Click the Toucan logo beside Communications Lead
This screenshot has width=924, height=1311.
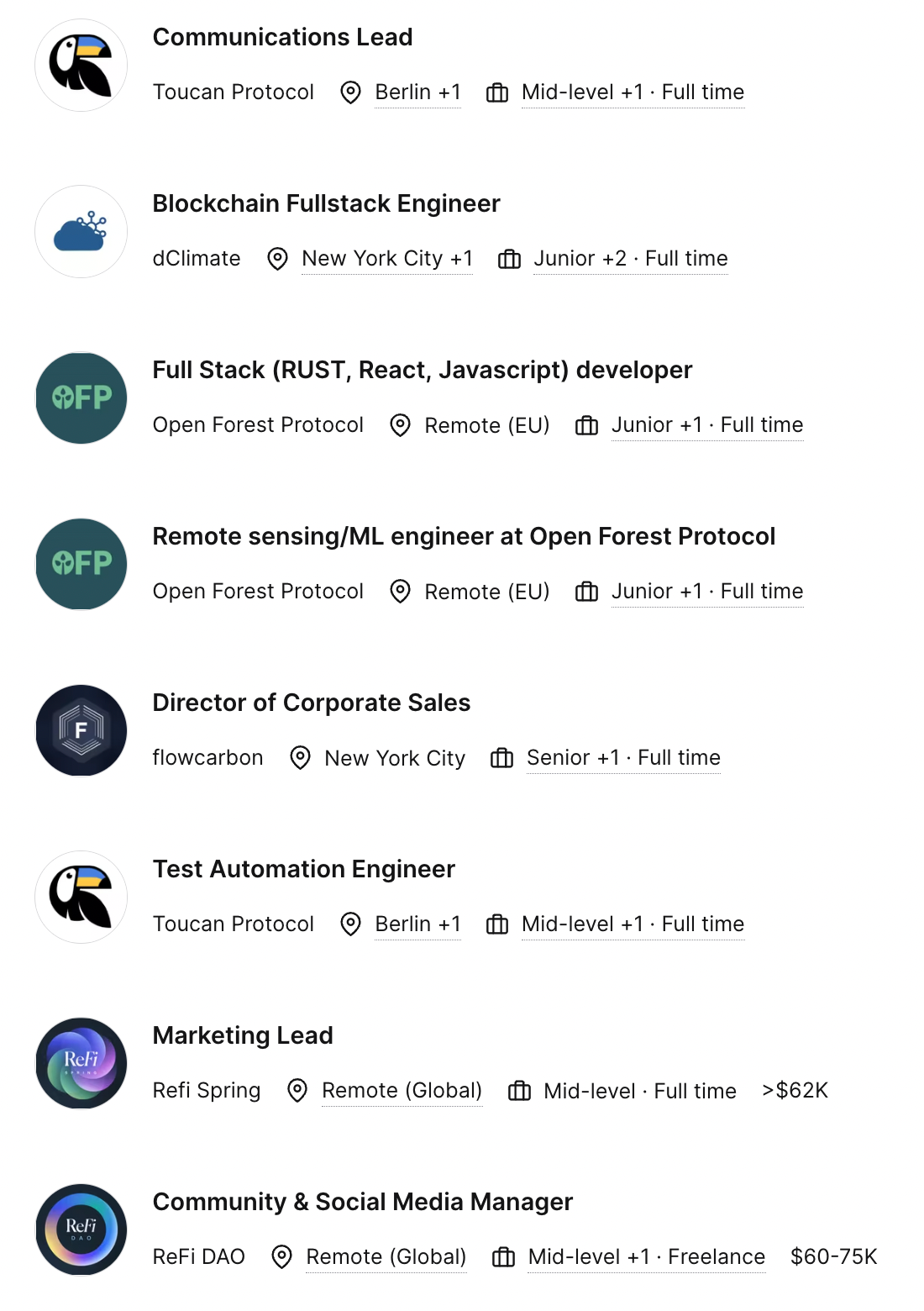[81, 66]
